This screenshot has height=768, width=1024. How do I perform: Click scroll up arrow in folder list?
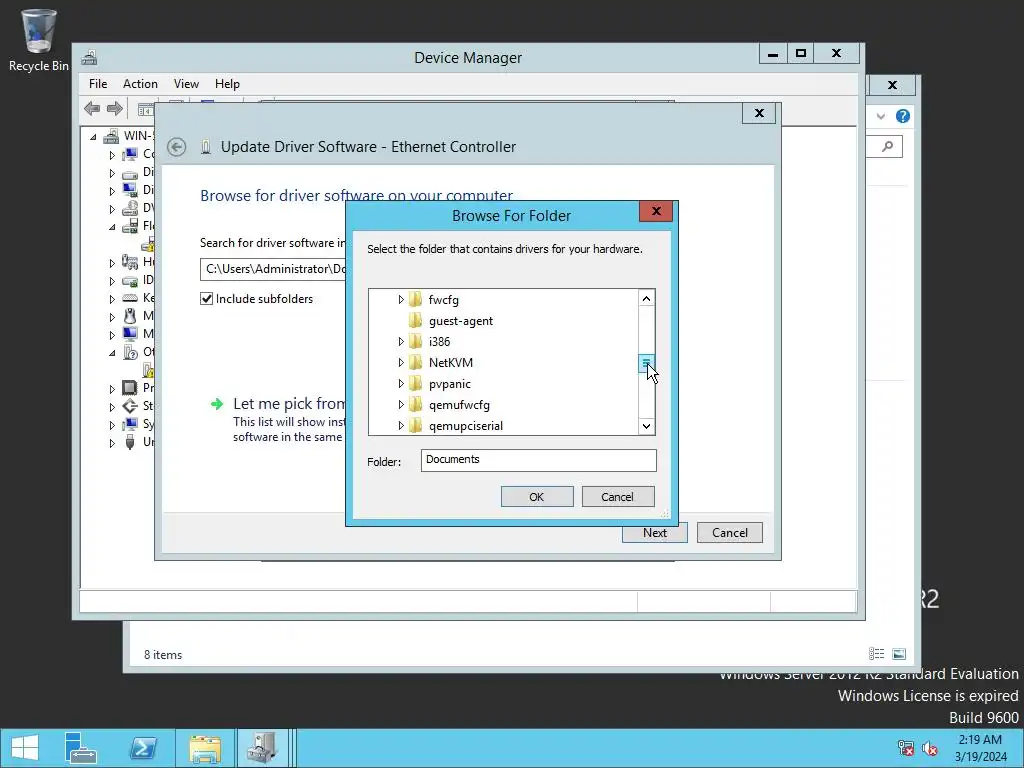click(x=646, y=298)
